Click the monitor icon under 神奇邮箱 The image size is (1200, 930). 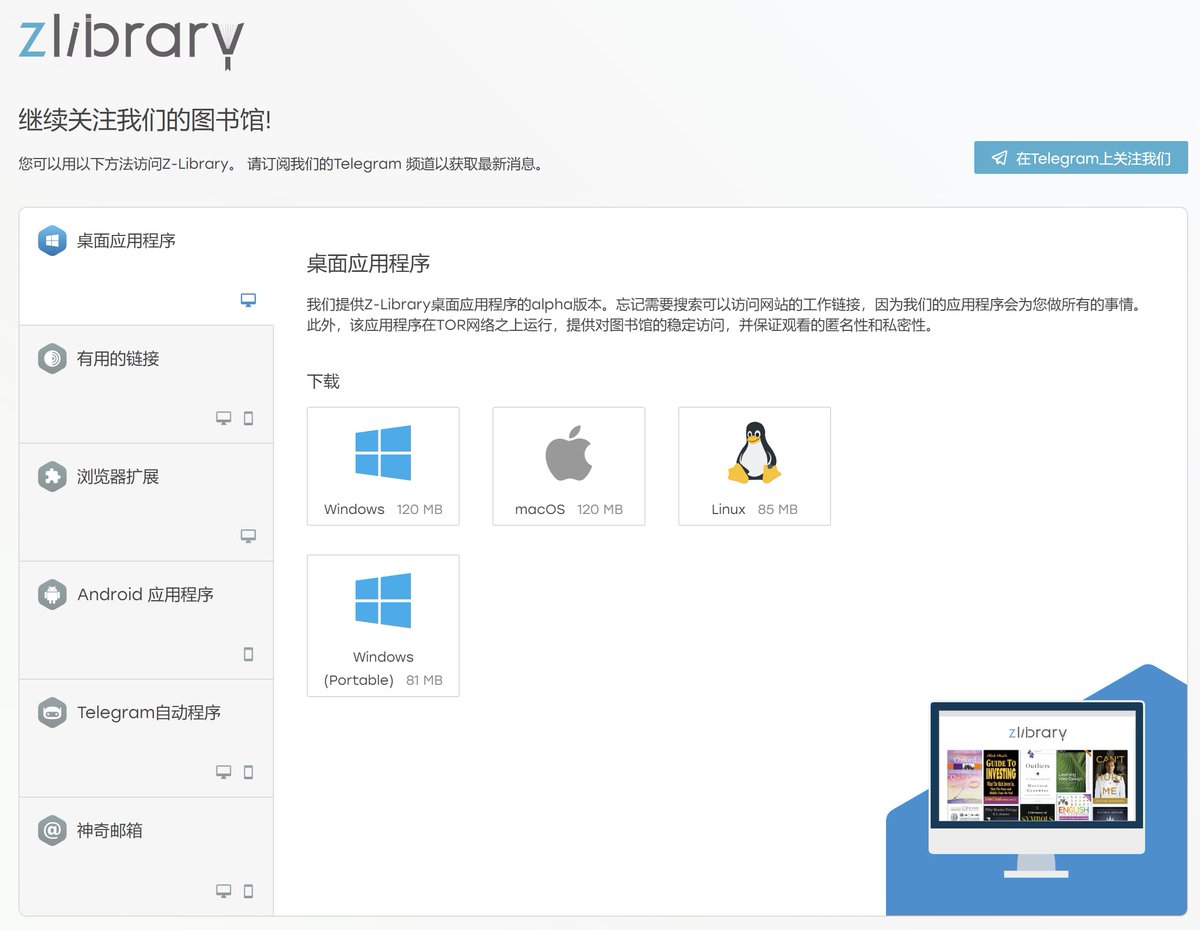224,890
